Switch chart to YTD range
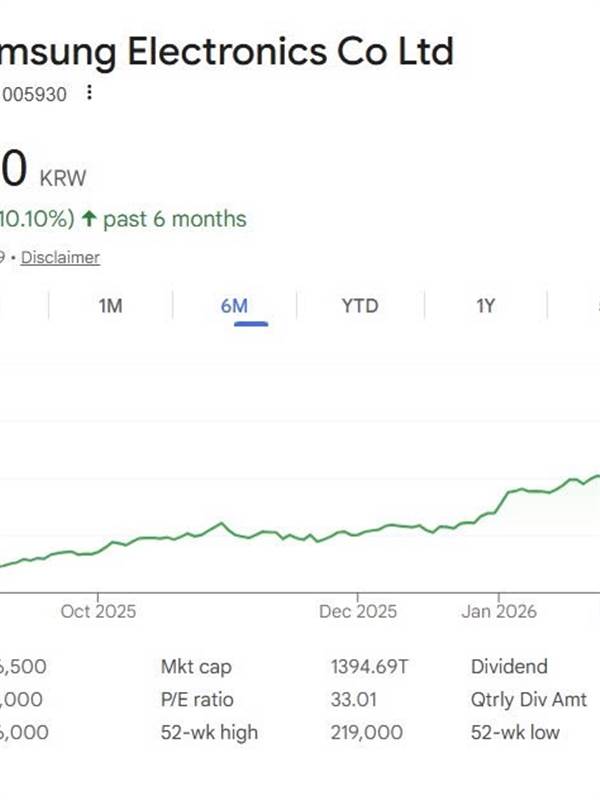The height and width of the screenshot is (800, 600). pos(360,306)
